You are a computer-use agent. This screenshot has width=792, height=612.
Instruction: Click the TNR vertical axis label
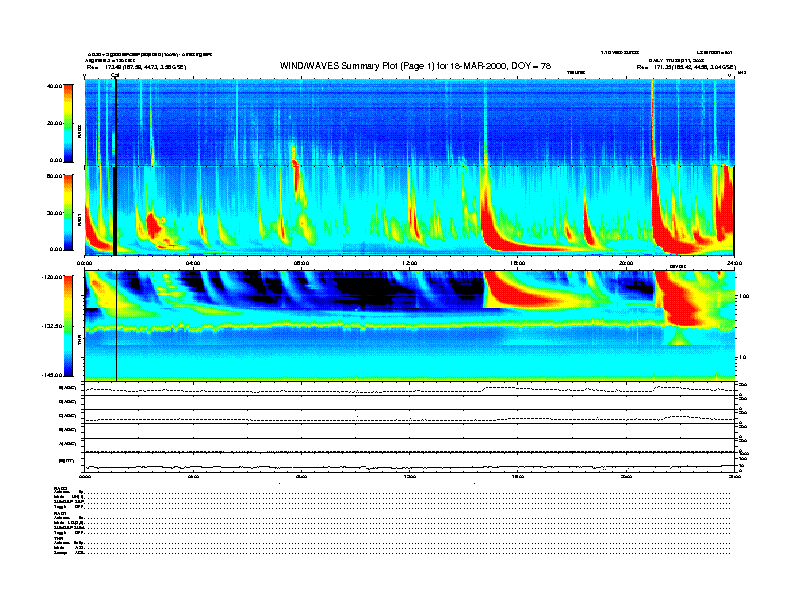click(79, 341)
